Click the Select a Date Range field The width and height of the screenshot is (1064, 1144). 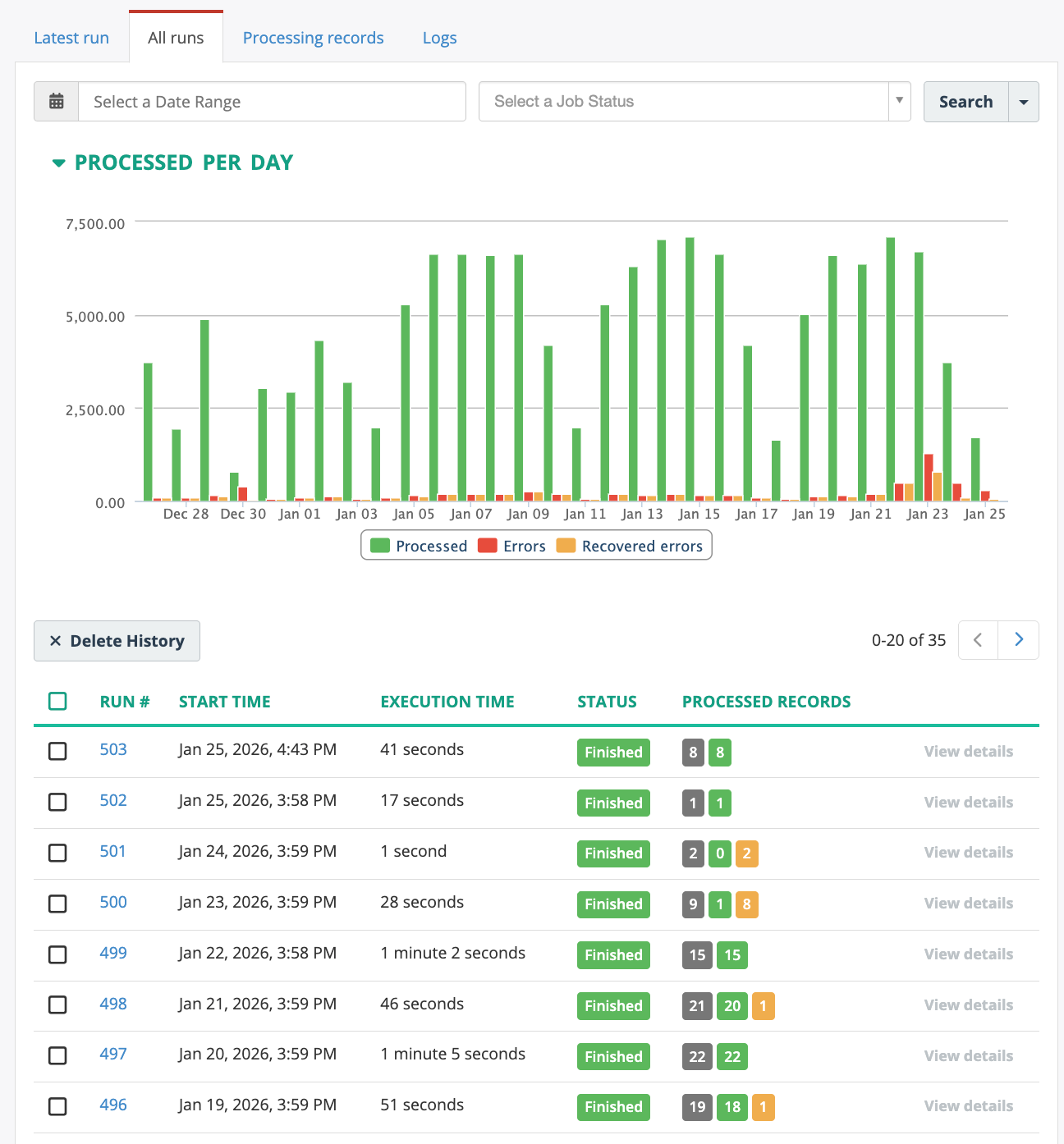272,102
